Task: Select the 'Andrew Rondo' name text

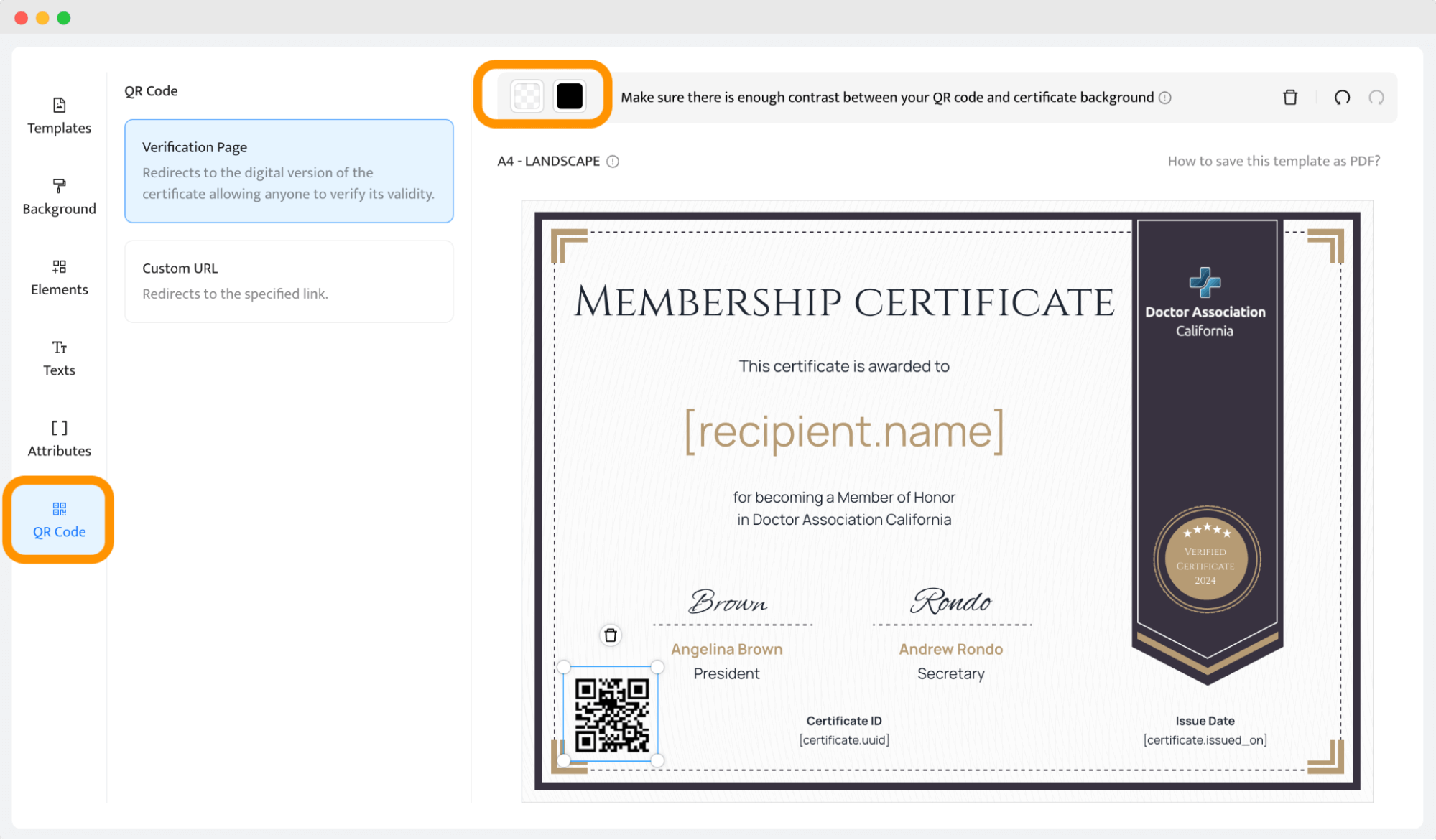Action: [x=950, y=649]
